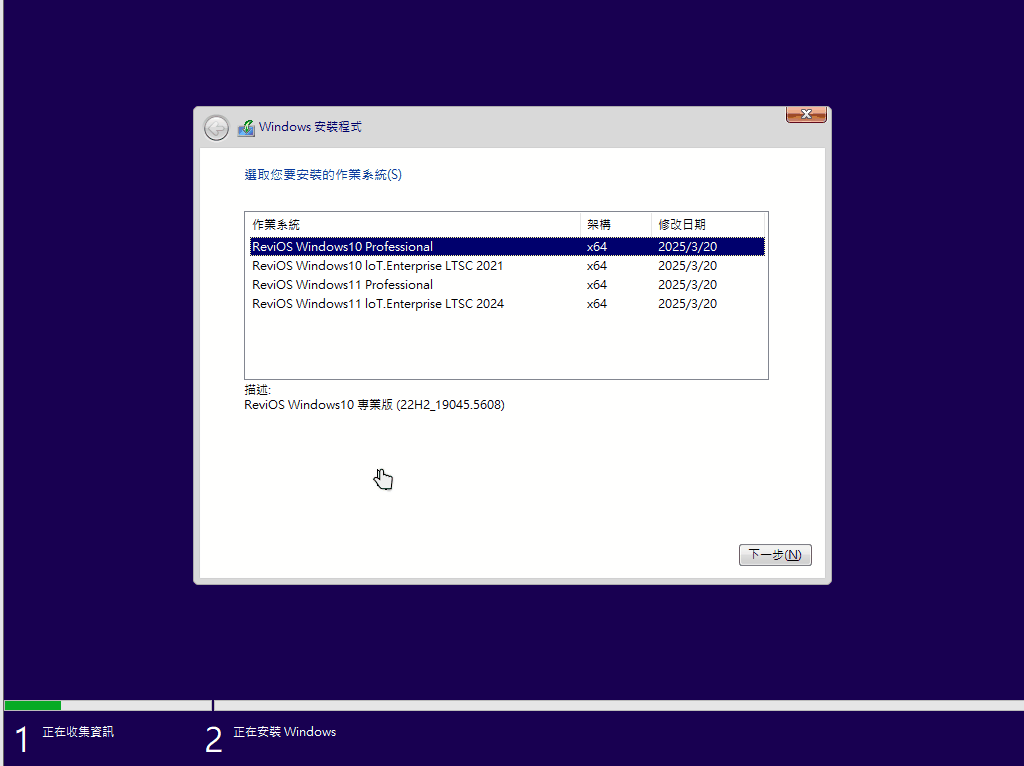Sort by 修改日期 column header
Image resolution: width=1024 pixels, height=766 pixels.
pos(708,225)
